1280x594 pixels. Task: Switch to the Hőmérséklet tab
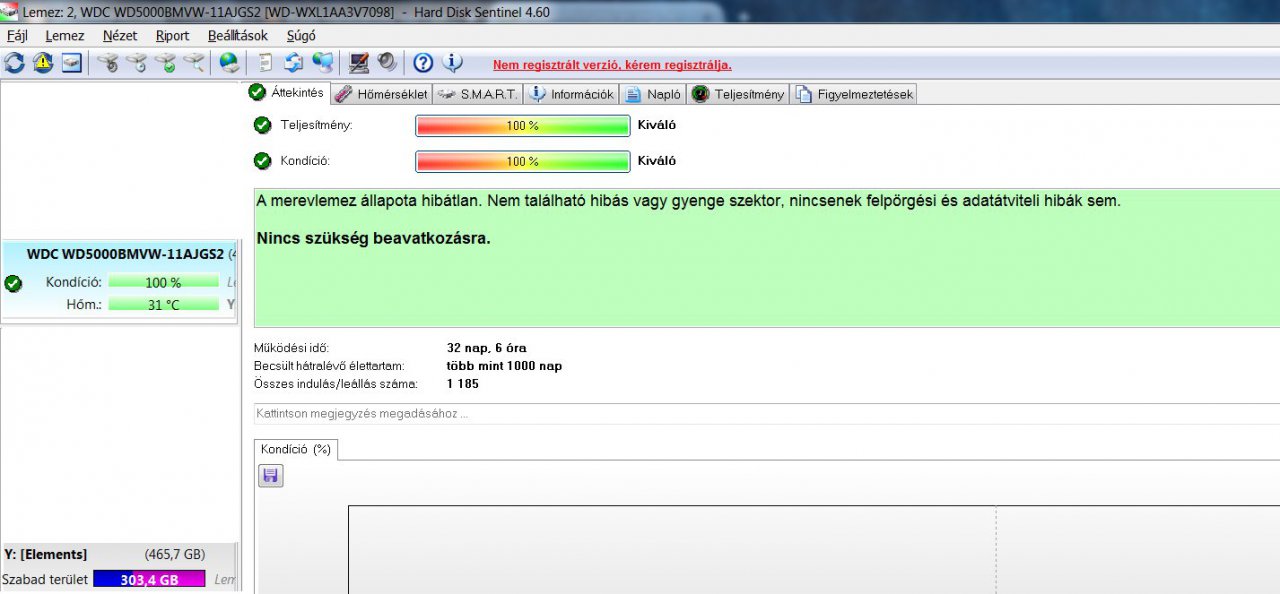click(x=381, y=94)
